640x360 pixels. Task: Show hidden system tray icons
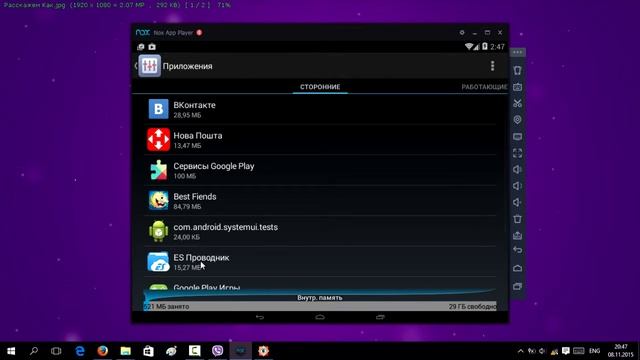tap(520, 351)
